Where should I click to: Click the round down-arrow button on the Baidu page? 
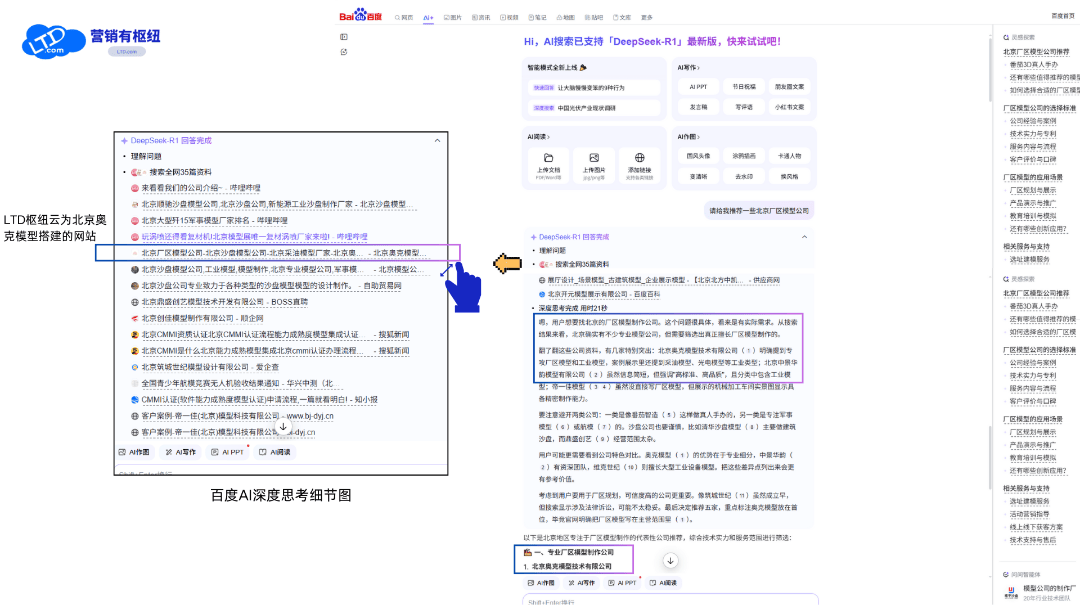point(670,561)
